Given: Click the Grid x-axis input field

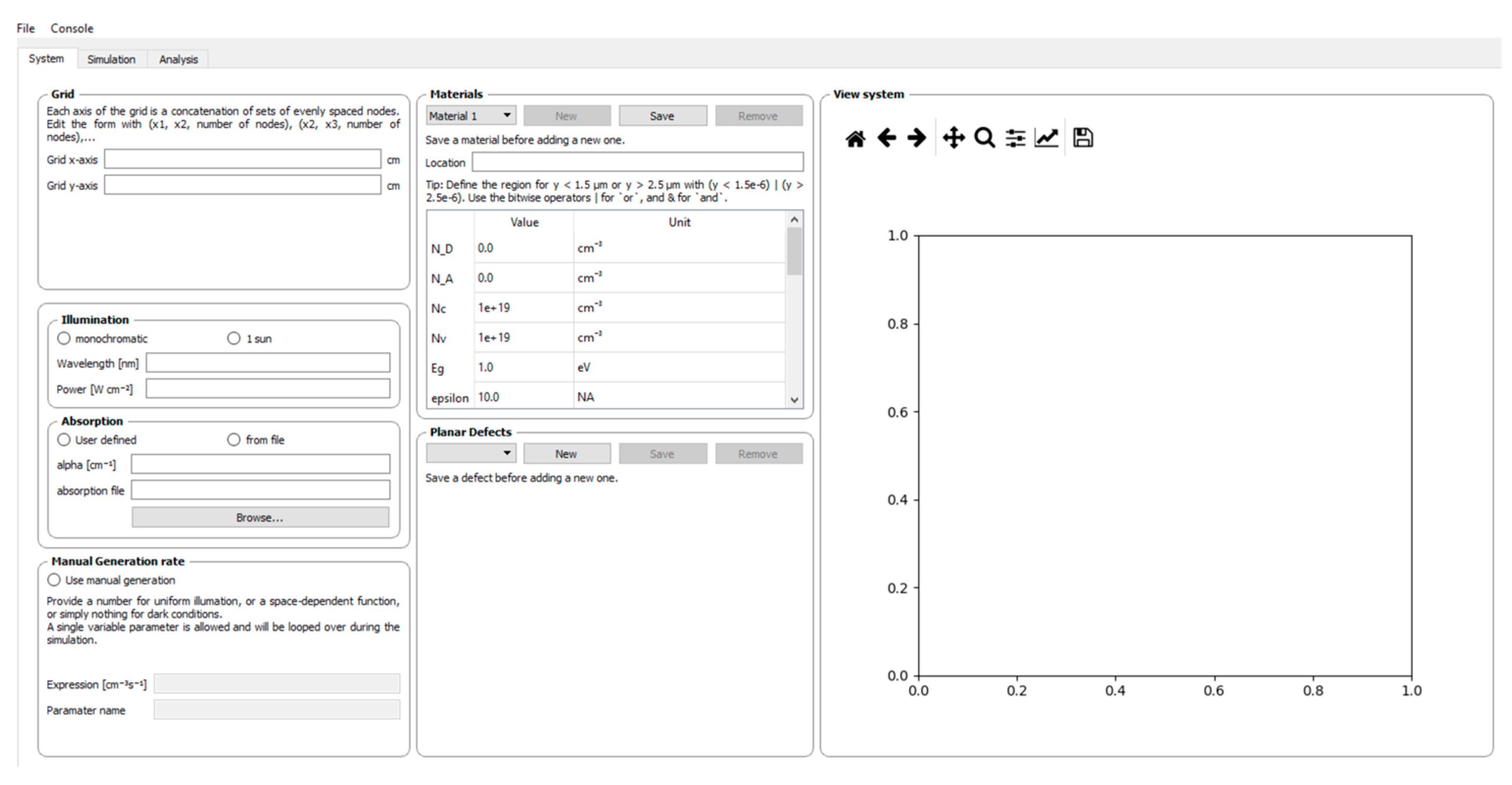Looking at the screenshot, I should click(242, 159).
